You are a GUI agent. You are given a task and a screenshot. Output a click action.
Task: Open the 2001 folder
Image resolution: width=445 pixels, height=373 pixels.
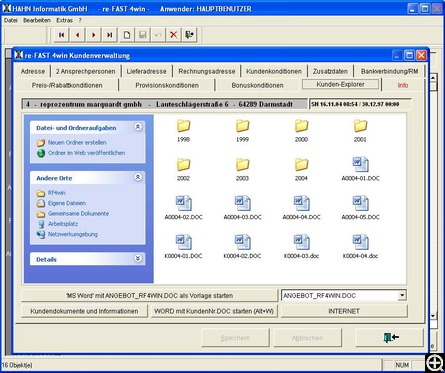click(360, 130)
